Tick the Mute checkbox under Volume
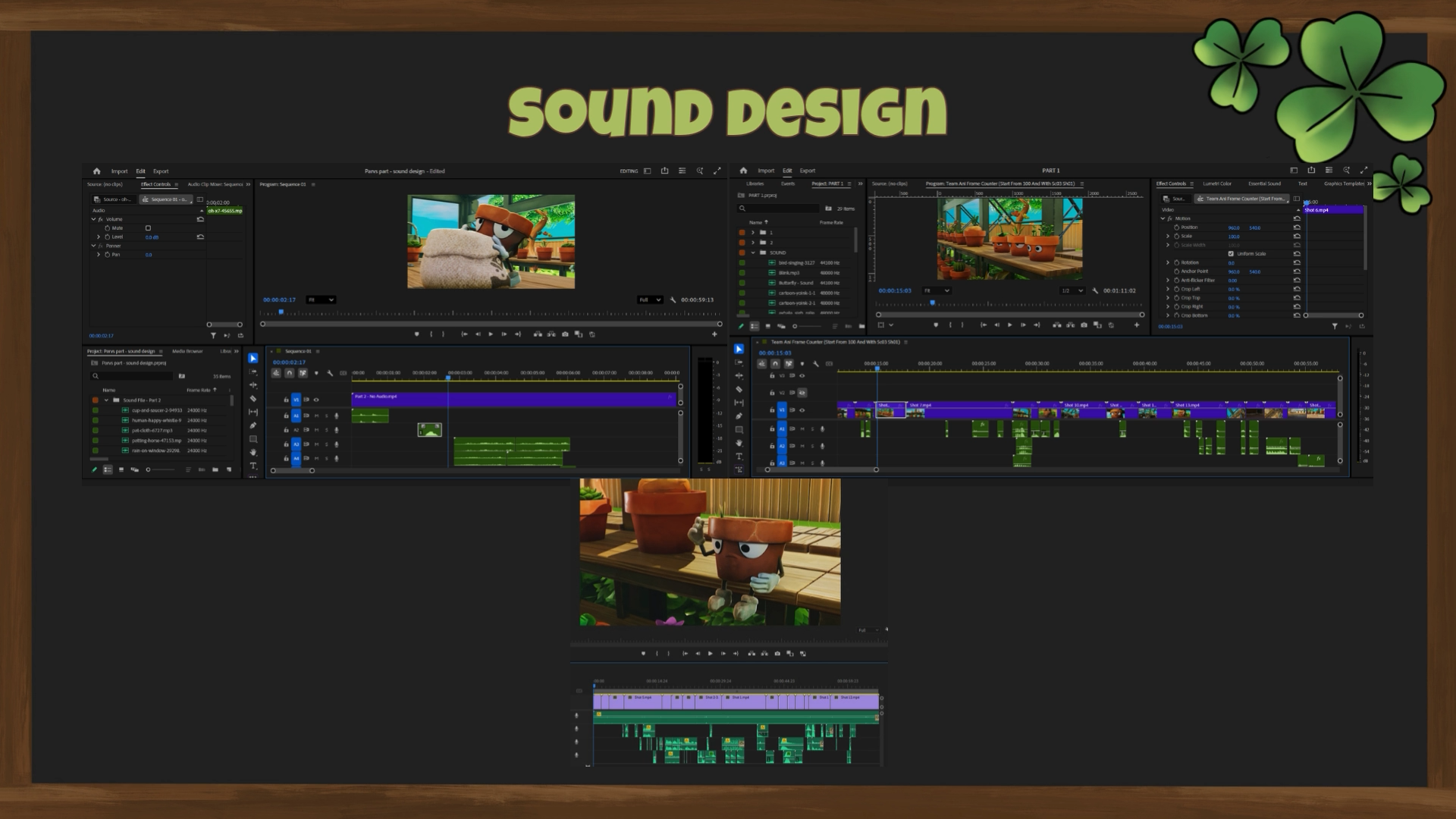The height and width of the screenshot is (819, 1456). [148, 228]
